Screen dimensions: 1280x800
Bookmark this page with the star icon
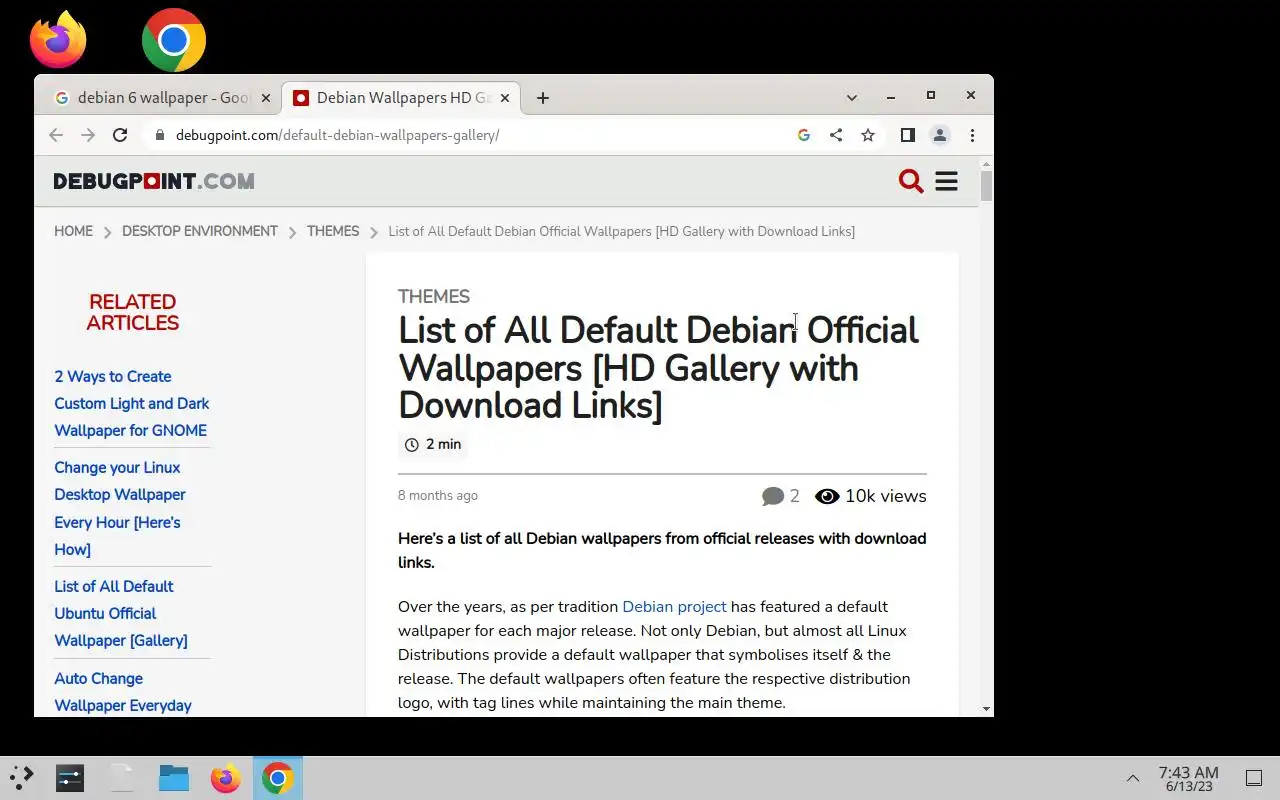pos(868,135)
